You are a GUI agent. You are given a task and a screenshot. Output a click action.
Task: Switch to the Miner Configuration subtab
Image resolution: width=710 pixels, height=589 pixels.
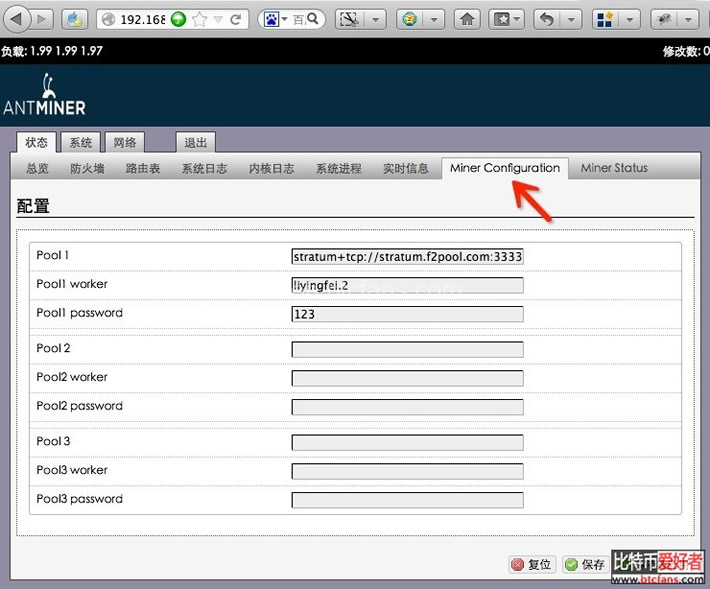(x=505, y=168)
